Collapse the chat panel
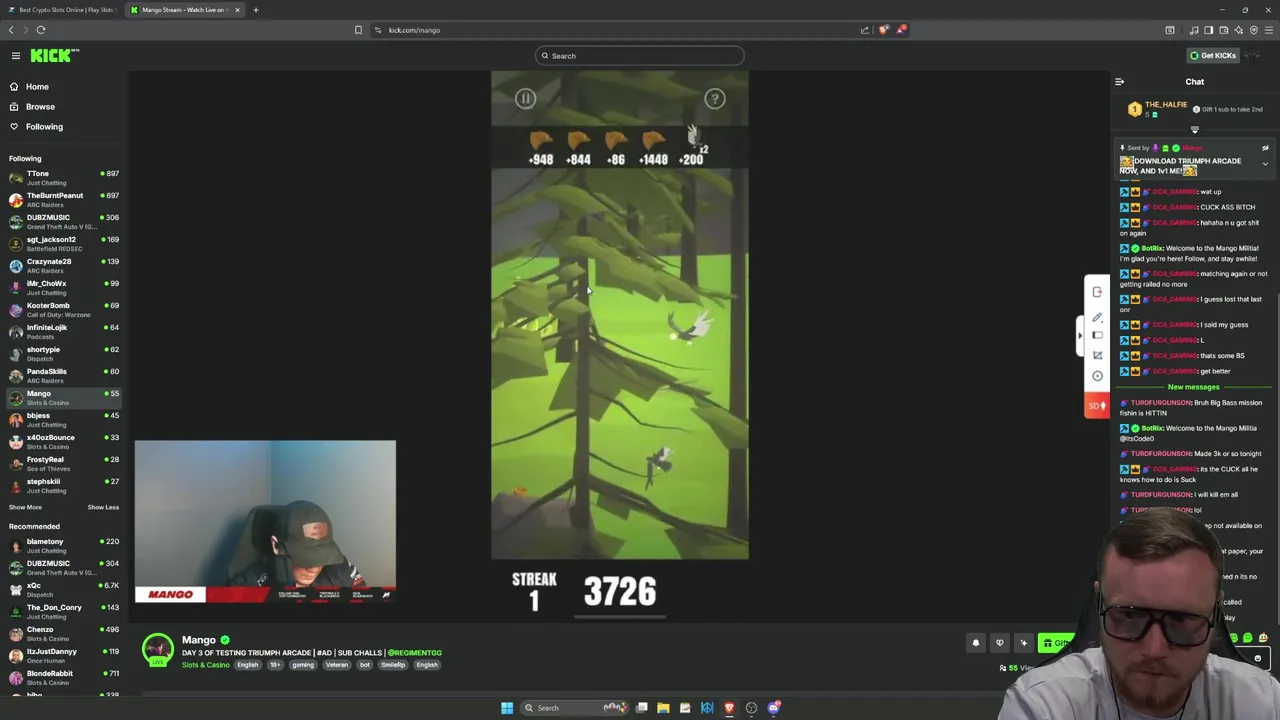This screenshot has height=720, width=1280. 1119,82
